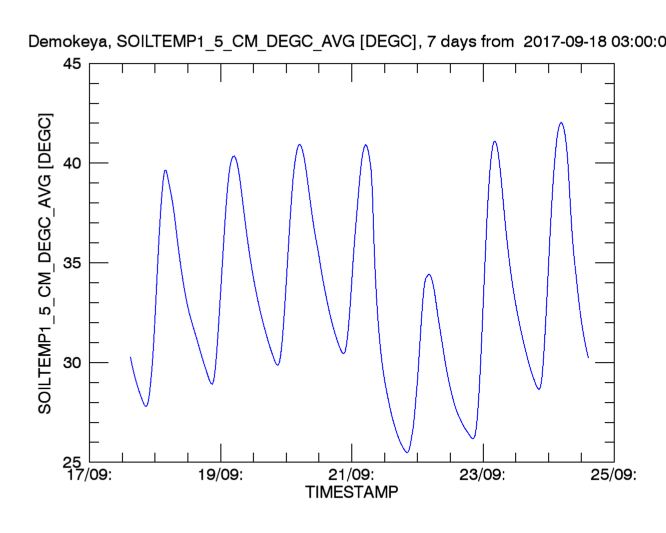Viewport: 666px width, 533px height.
Task: Click the 30 y-axis tick label
Action: coord(72,362)
